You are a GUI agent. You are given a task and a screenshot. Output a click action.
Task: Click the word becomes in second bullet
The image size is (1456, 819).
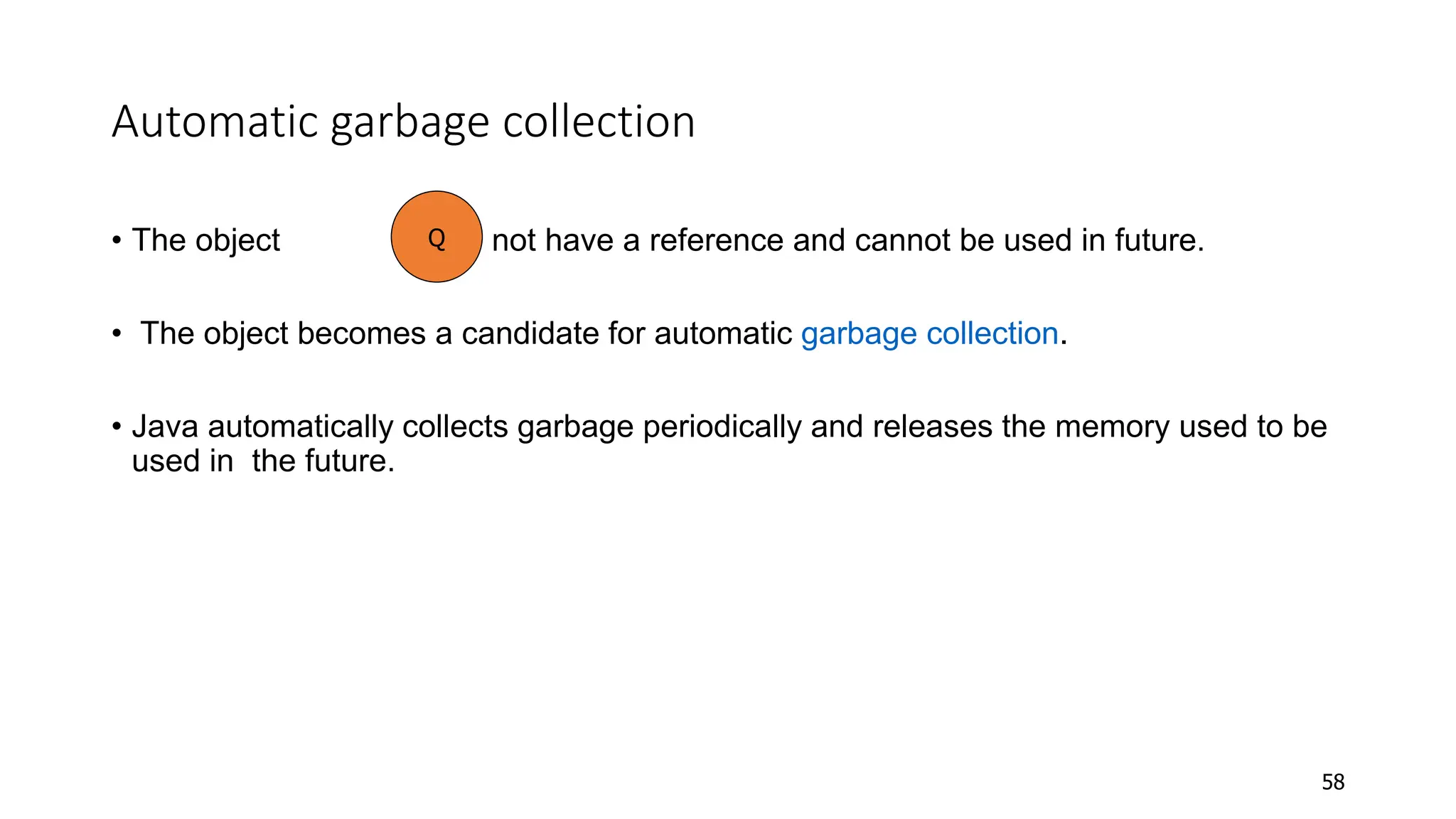(x=361, y=333)
